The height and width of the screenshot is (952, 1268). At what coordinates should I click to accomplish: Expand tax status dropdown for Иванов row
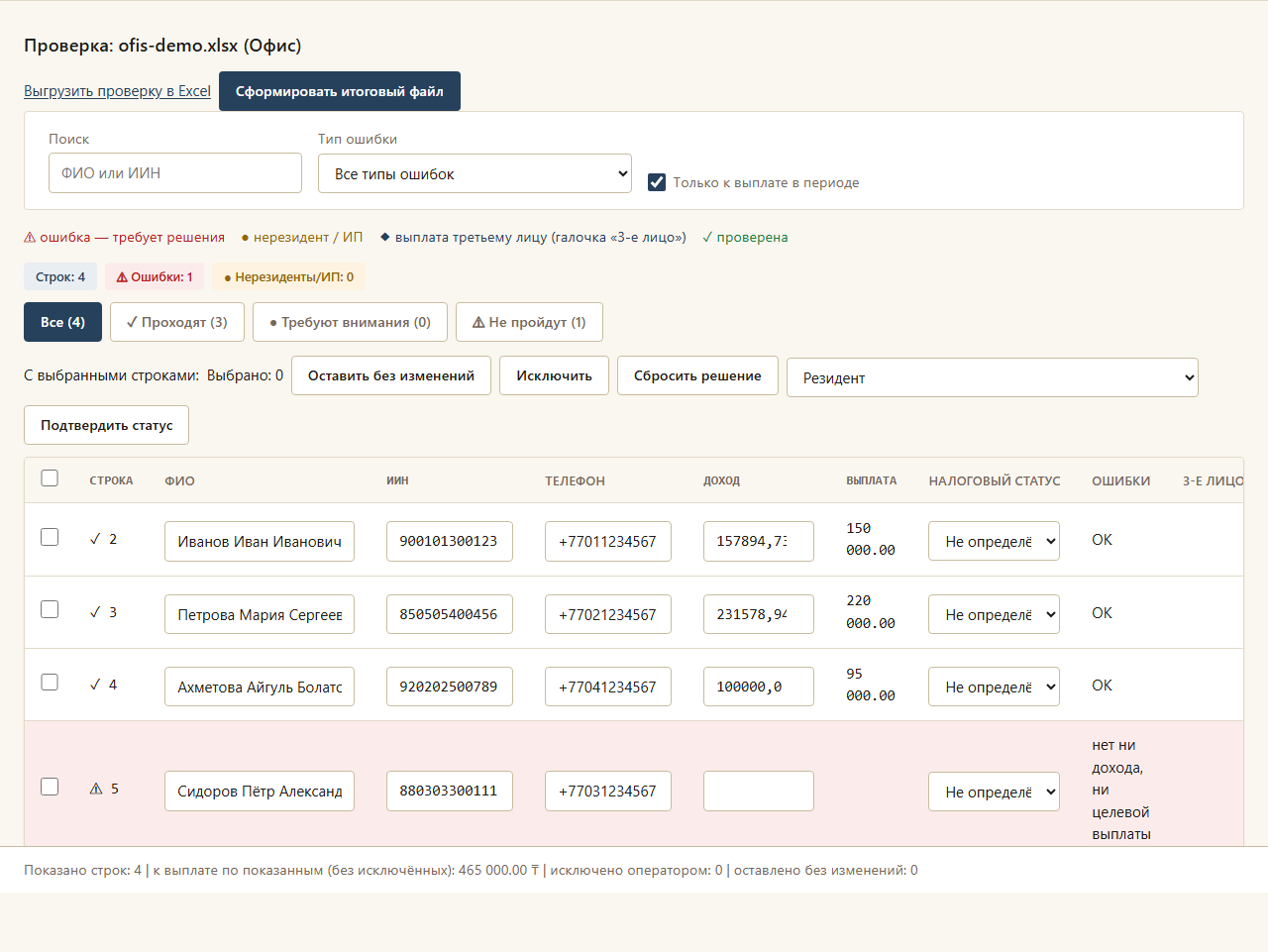[994, 541]
